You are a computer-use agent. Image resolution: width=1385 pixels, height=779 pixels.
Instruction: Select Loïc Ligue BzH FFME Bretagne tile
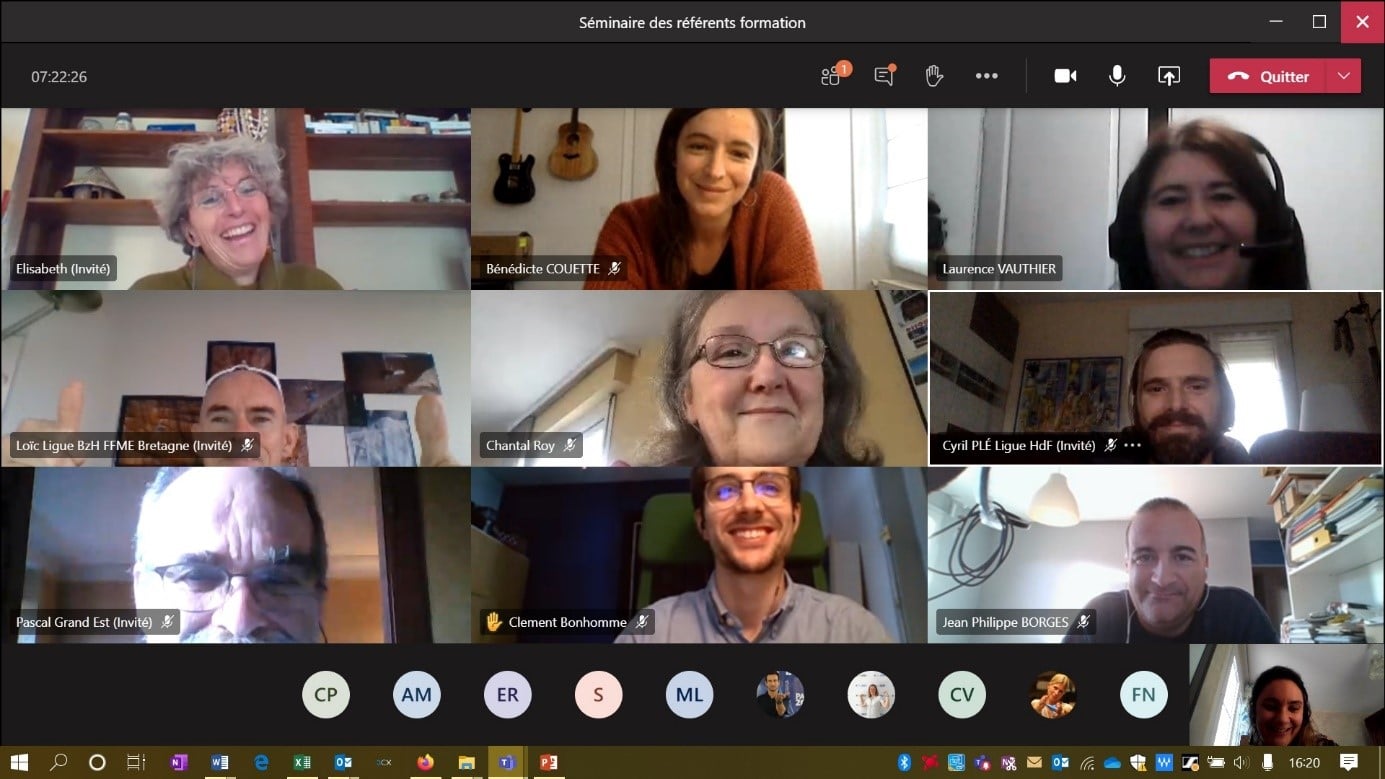[x=236, y=379]
